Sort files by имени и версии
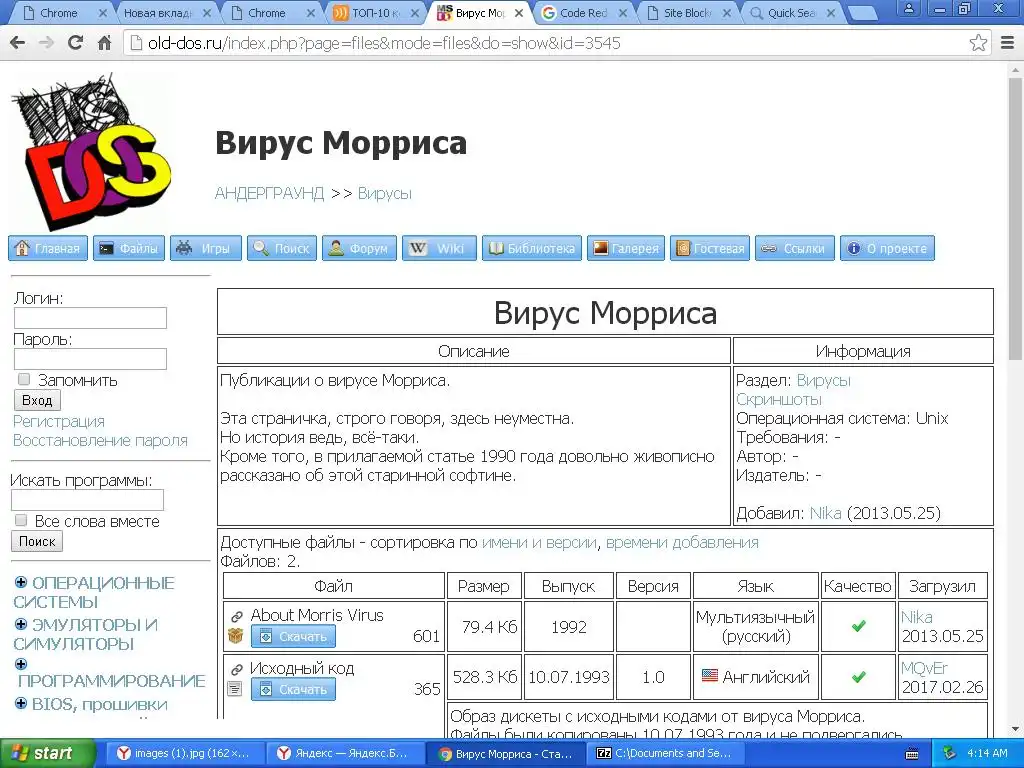The width and height of the screenshot is (1024, 768). click(x=539, y=543)
